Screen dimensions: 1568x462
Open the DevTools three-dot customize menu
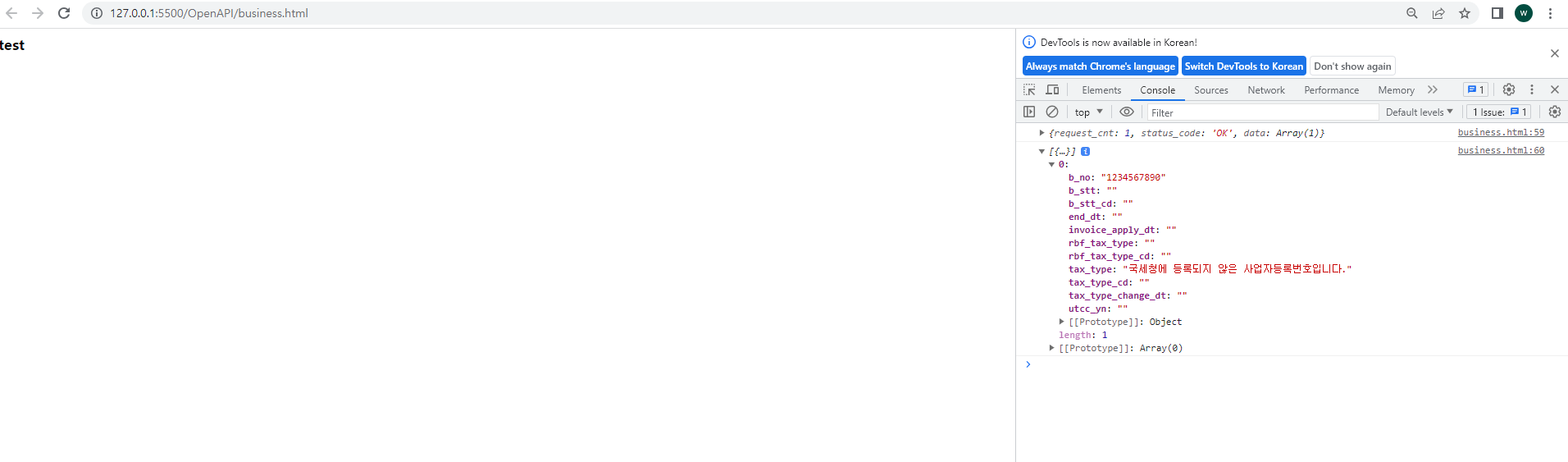[x=1532, y=89]
